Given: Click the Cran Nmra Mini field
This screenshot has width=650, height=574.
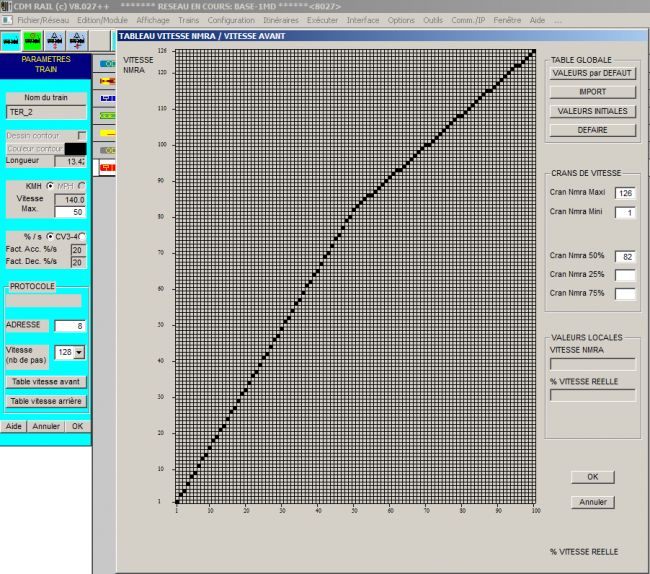Looking at the screenshot, I should coord(625,213).
